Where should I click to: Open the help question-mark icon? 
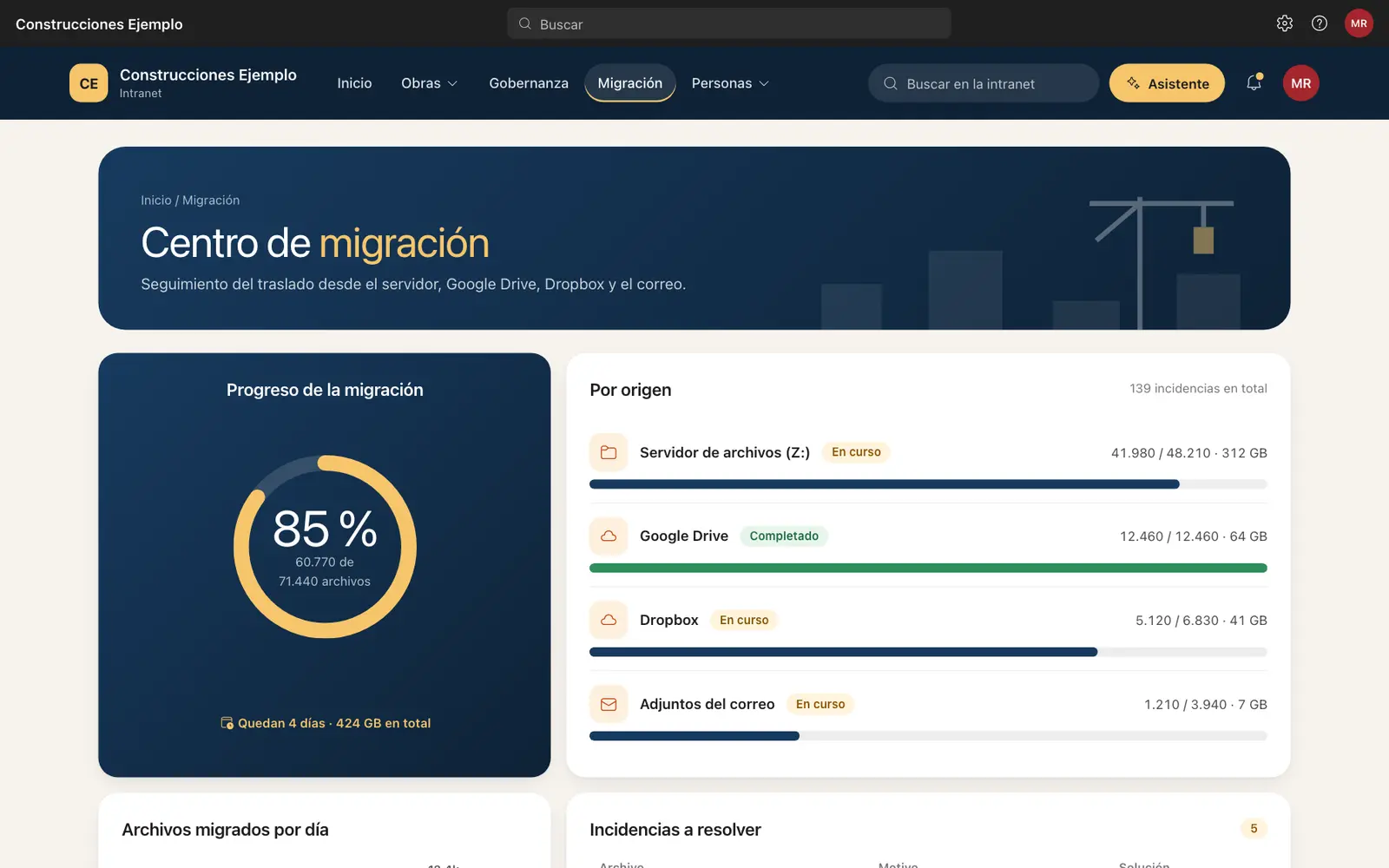1320,23
